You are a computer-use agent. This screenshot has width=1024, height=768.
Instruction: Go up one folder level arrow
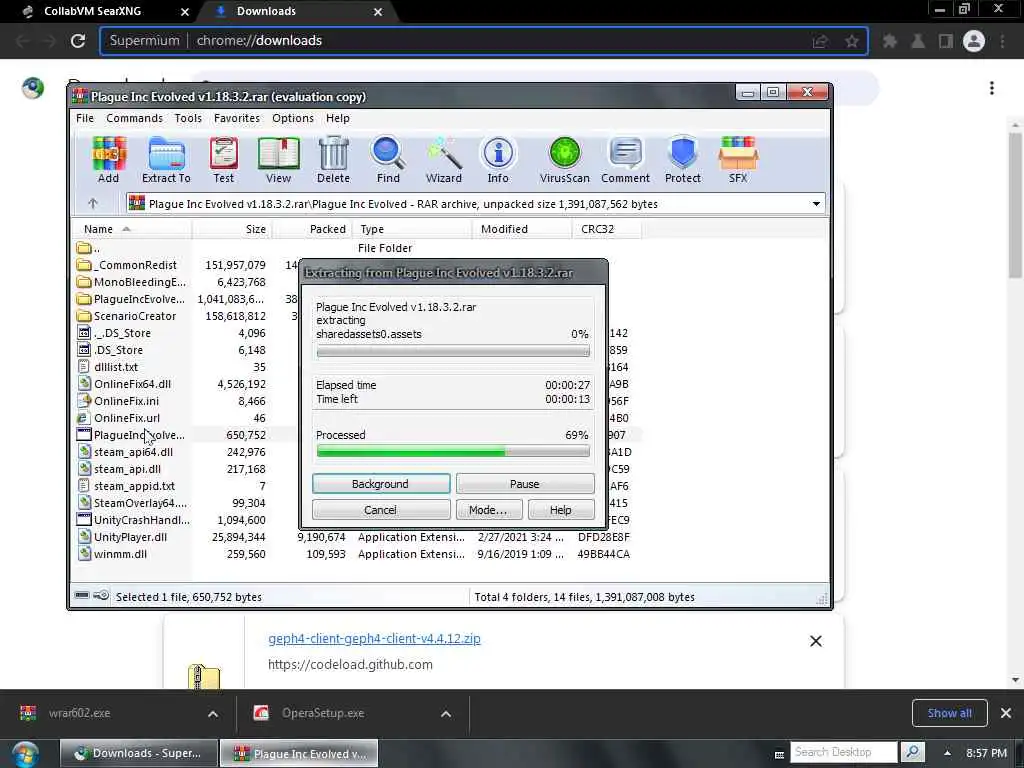pos(93,204)
